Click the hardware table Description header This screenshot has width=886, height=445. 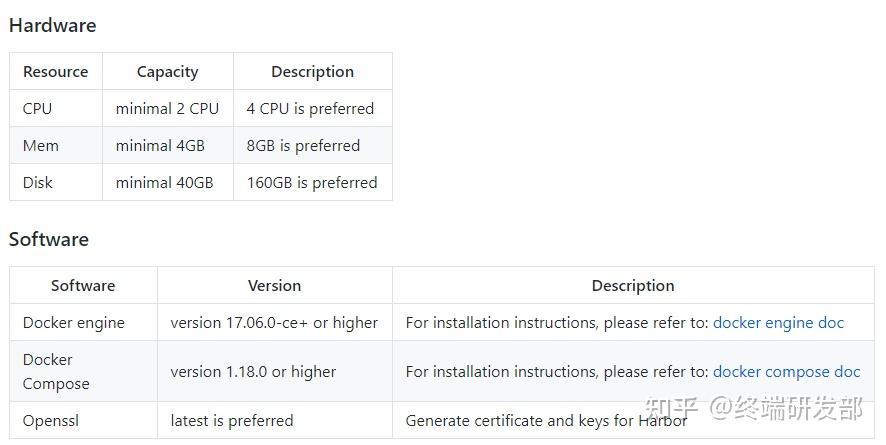tap(312, 72)
